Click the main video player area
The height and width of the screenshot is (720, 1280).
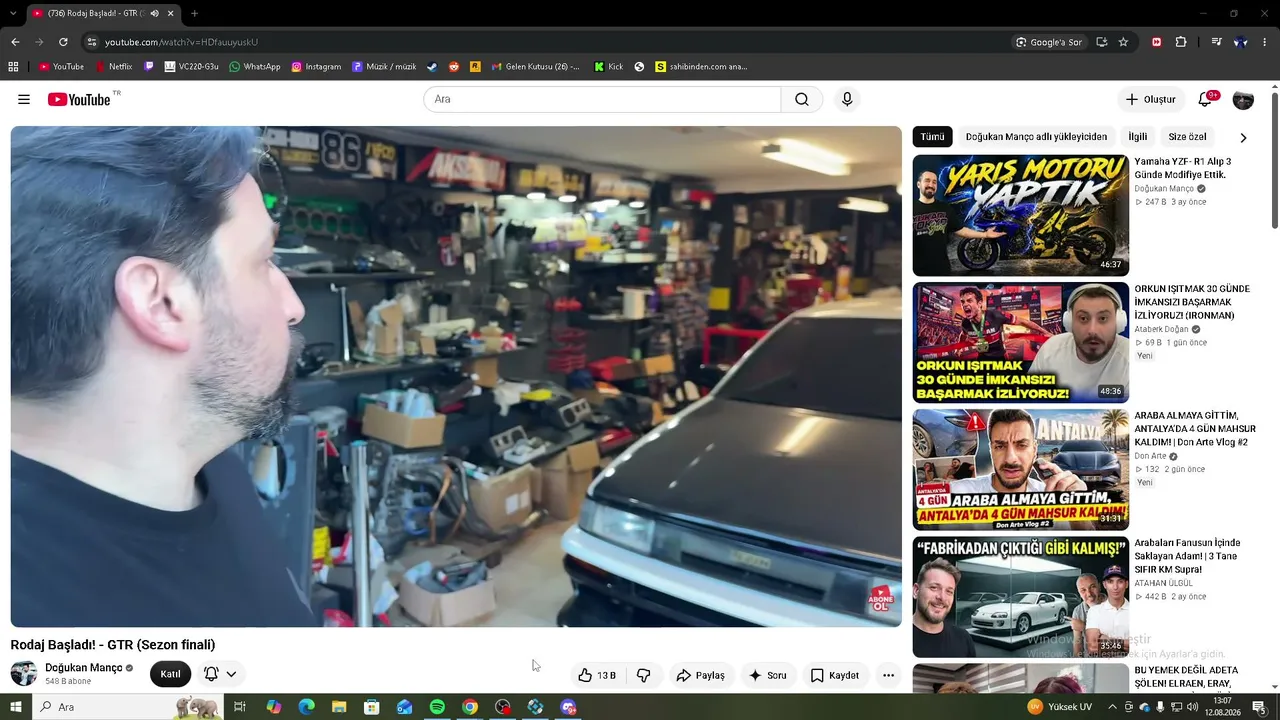(456, 377)
